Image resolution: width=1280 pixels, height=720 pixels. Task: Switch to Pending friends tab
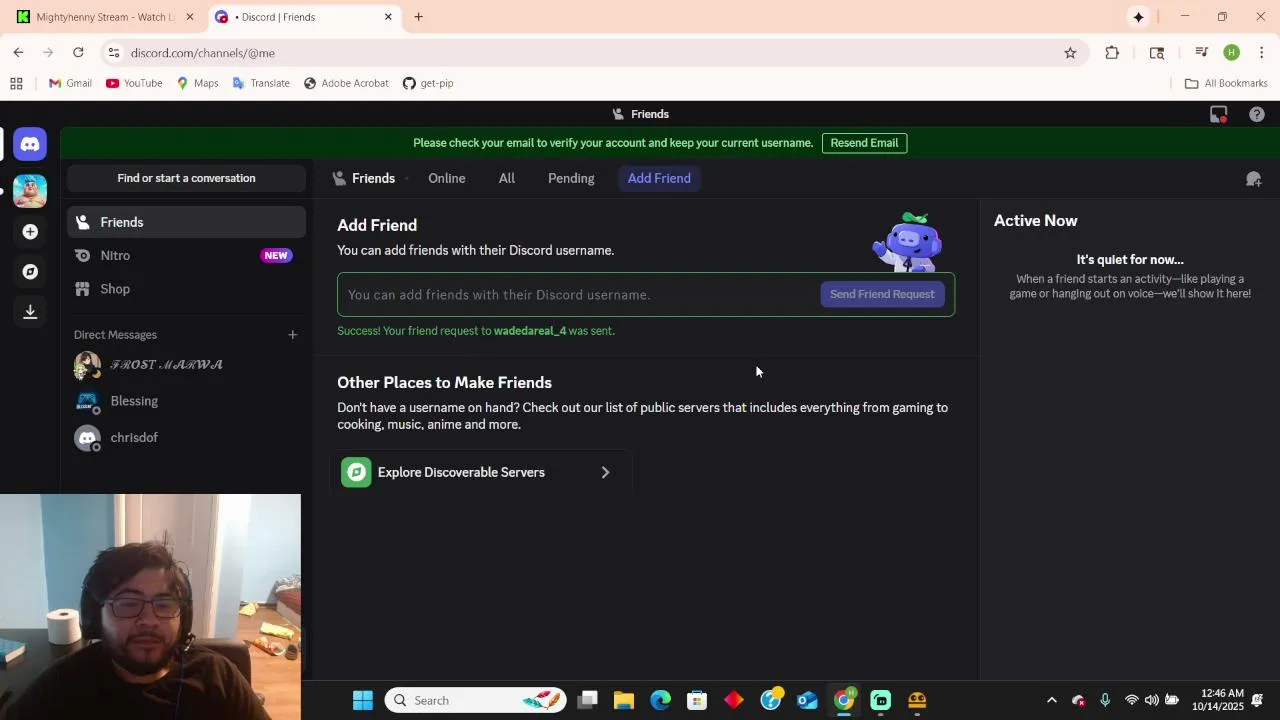(x=571, y=179)
